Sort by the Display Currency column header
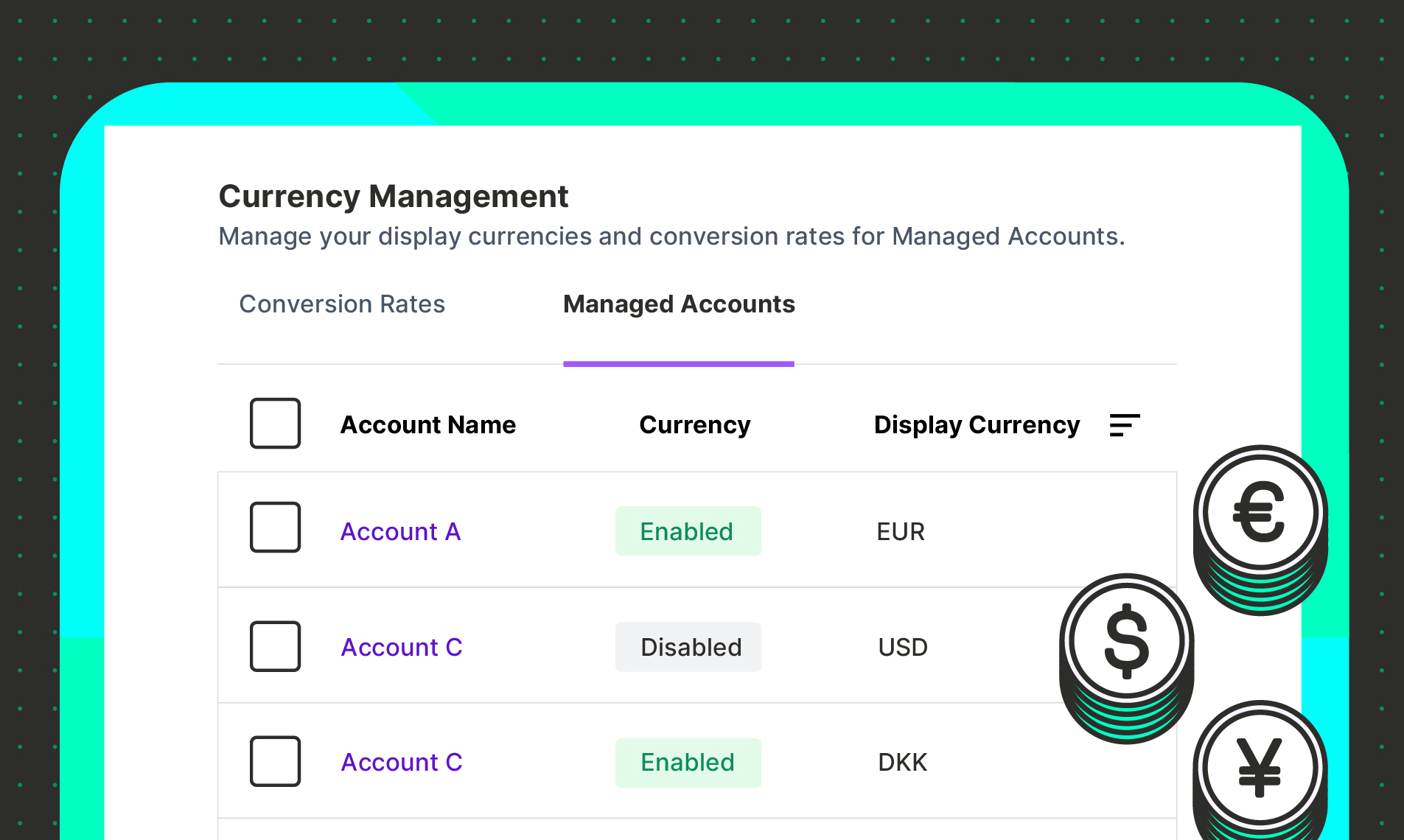 coord(977,424)
